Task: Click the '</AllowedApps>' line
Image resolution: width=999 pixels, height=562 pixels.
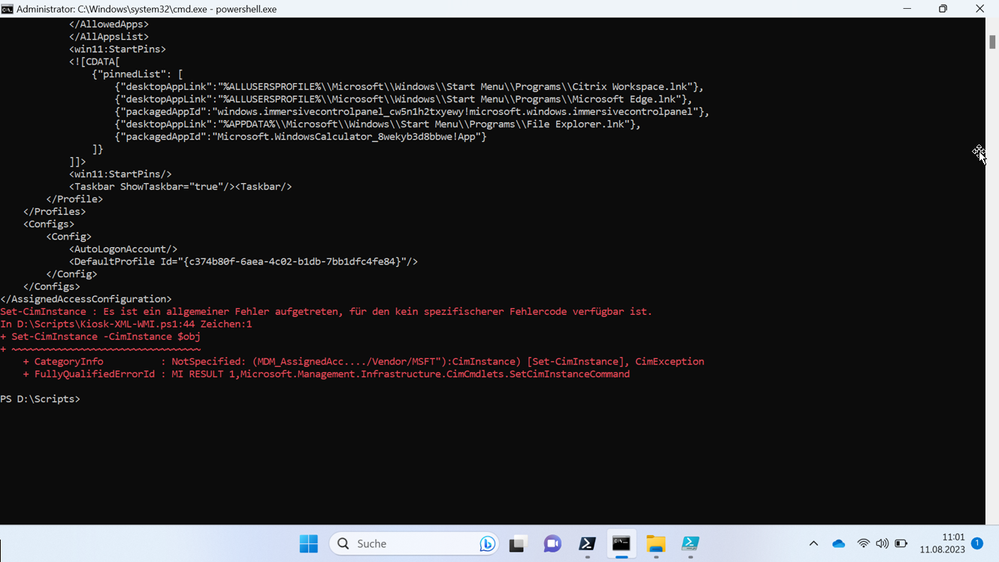Action: 109,24
